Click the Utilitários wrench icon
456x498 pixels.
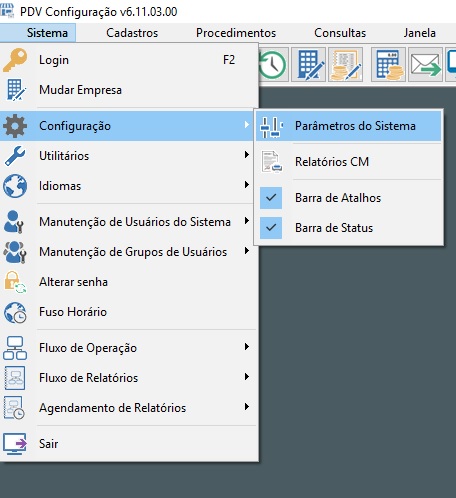pyautogui.click(x=15, y=156)
